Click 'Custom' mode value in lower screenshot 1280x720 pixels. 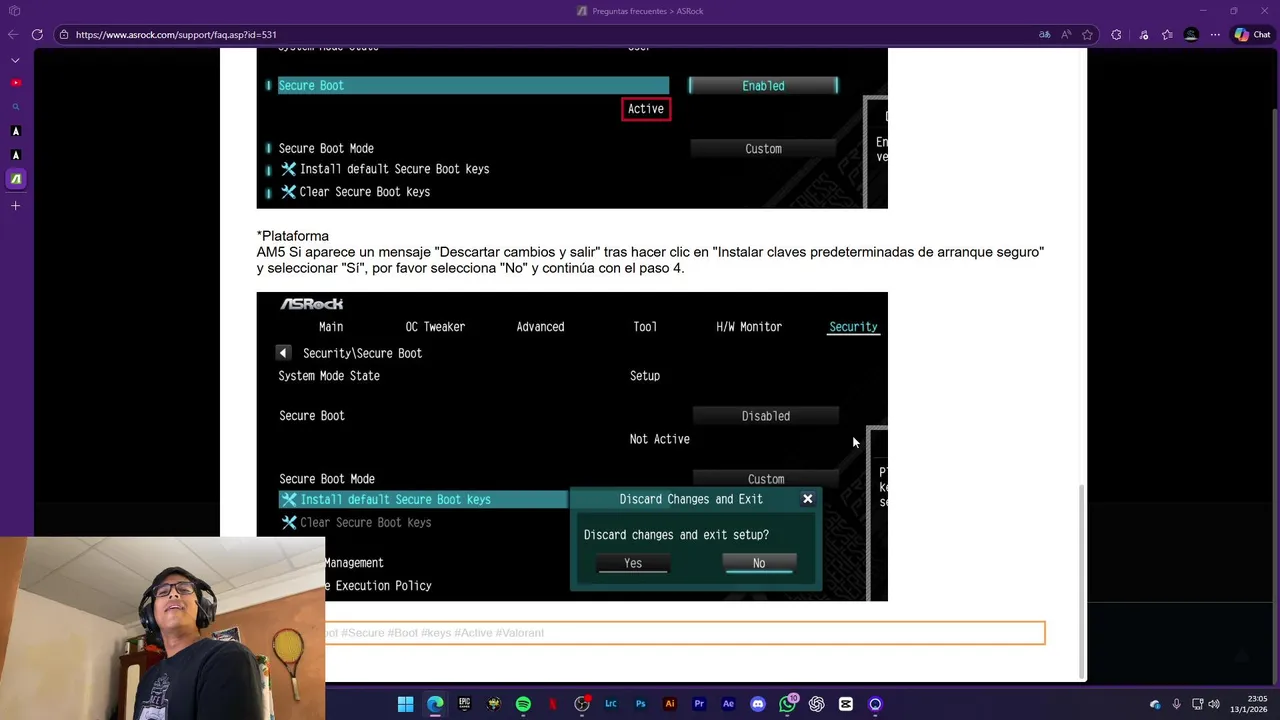click(x=766, y=479)
